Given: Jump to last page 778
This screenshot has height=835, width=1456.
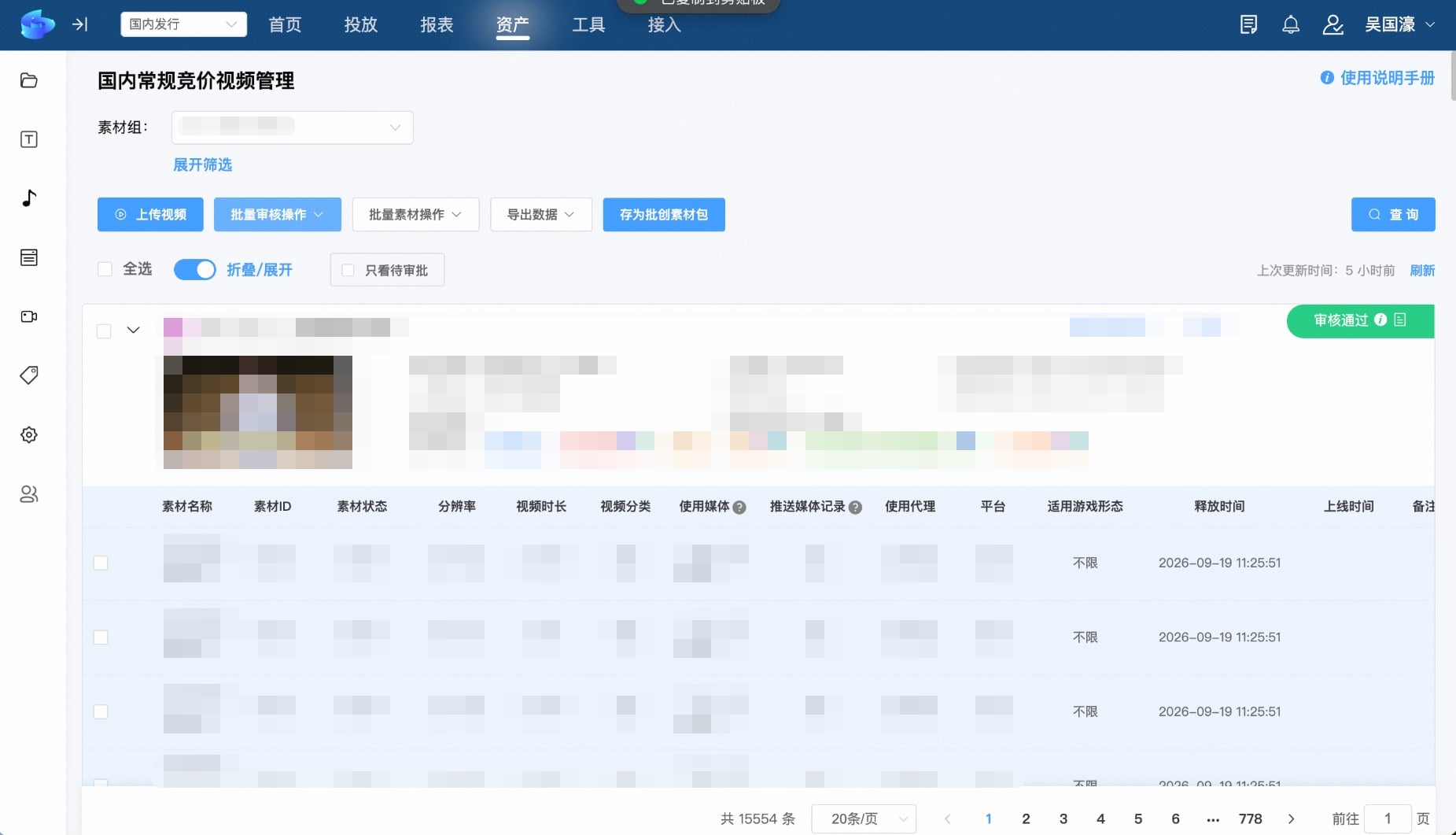Looking at the screenshot, I should [x=1250, y=819].
